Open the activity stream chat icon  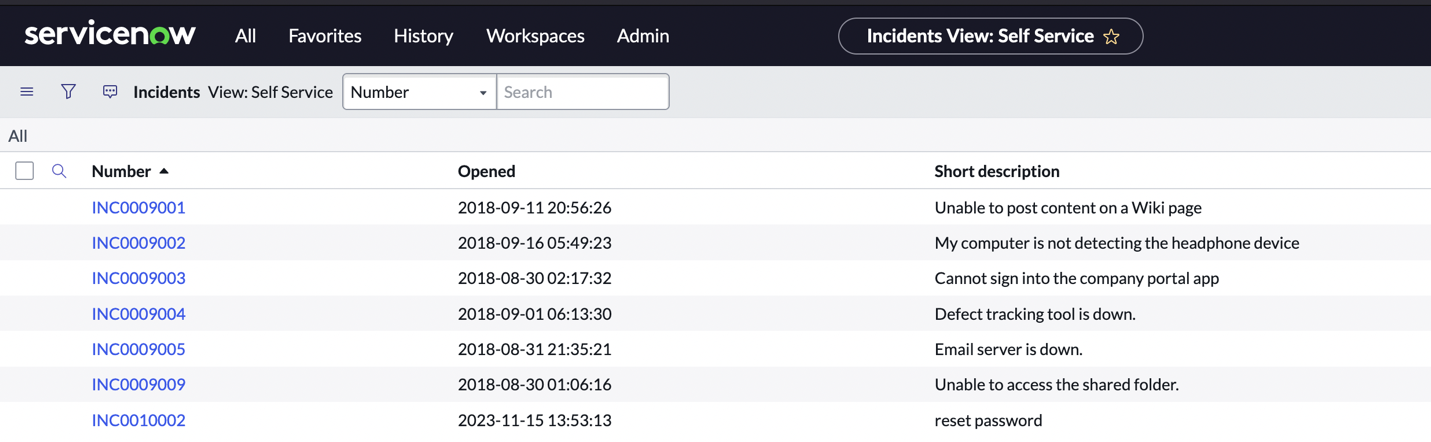click(x=110, y=92)
